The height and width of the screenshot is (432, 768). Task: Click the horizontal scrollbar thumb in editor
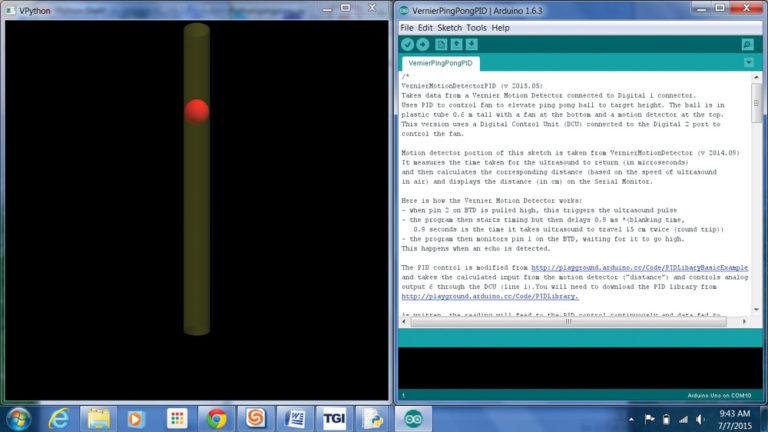point(568,321)
